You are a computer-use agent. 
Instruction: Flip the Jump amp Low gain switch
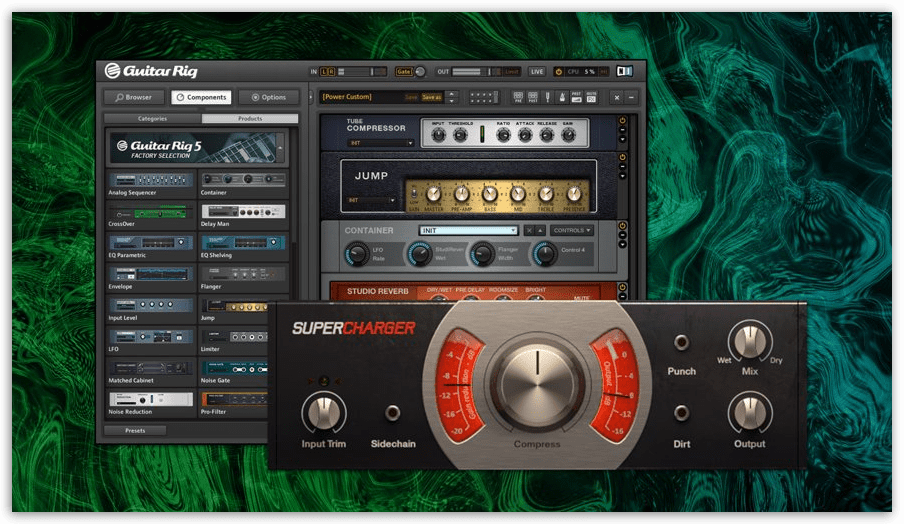(414, 193)
